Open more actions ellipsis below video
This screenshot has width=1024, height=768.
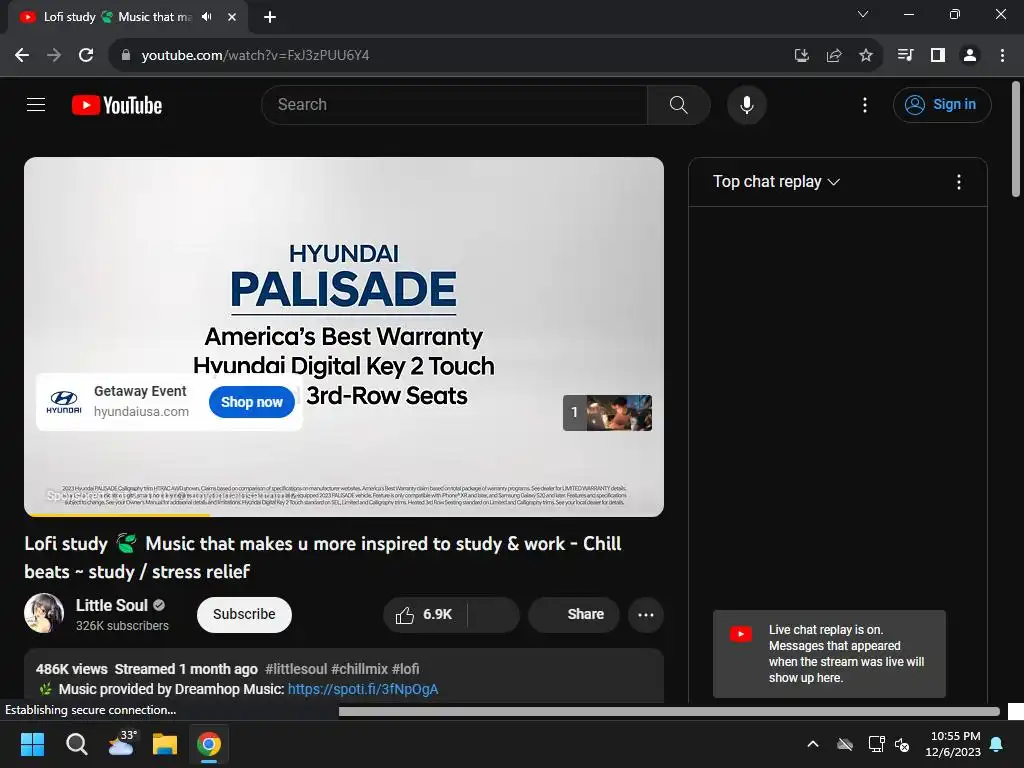click(646, 615)
